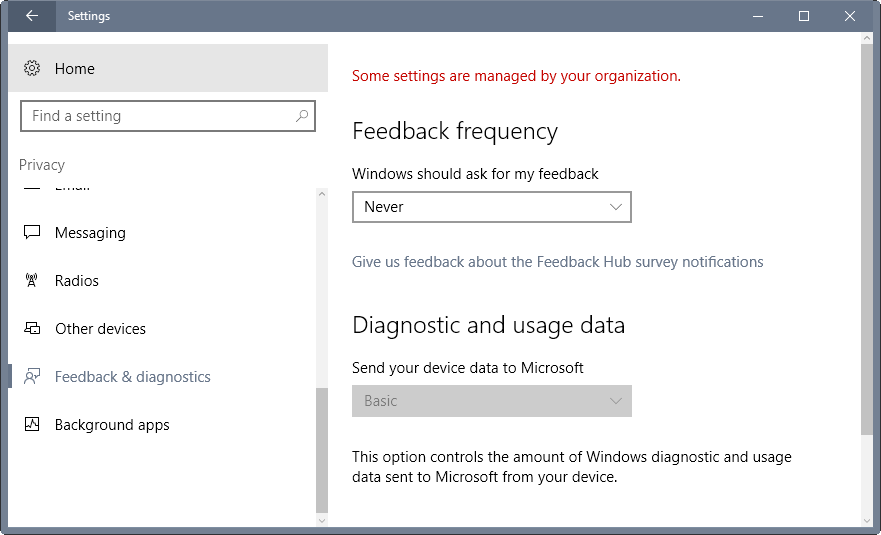Viewport: 881px width, 535px height.
Task: Click main pane scroll down arrow
Action: [866, 520]
